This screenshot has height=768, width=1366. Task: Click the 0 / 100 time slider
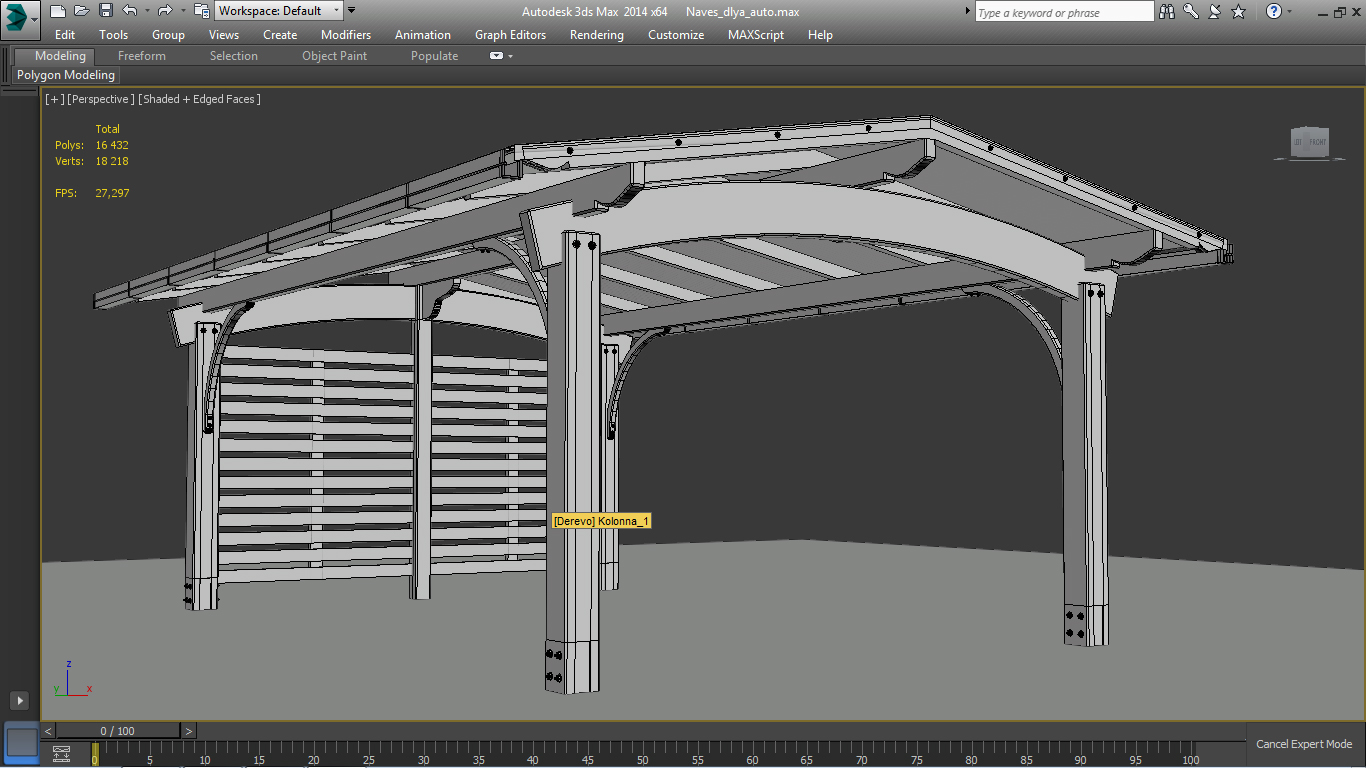point(117,731)
